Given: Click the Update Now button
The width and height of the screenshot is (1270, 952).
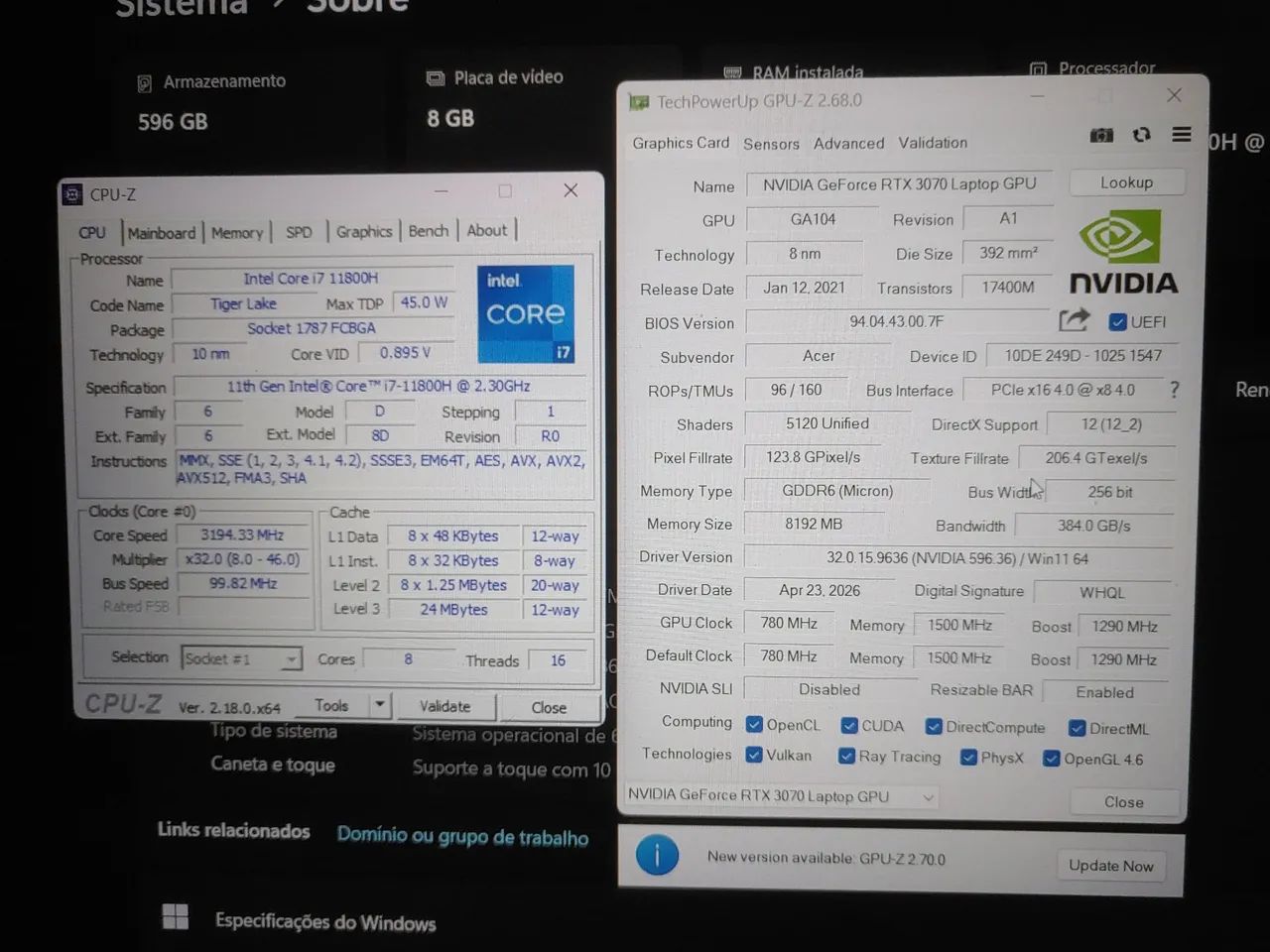Looking at the screenshot, I should pos(1111,866).
